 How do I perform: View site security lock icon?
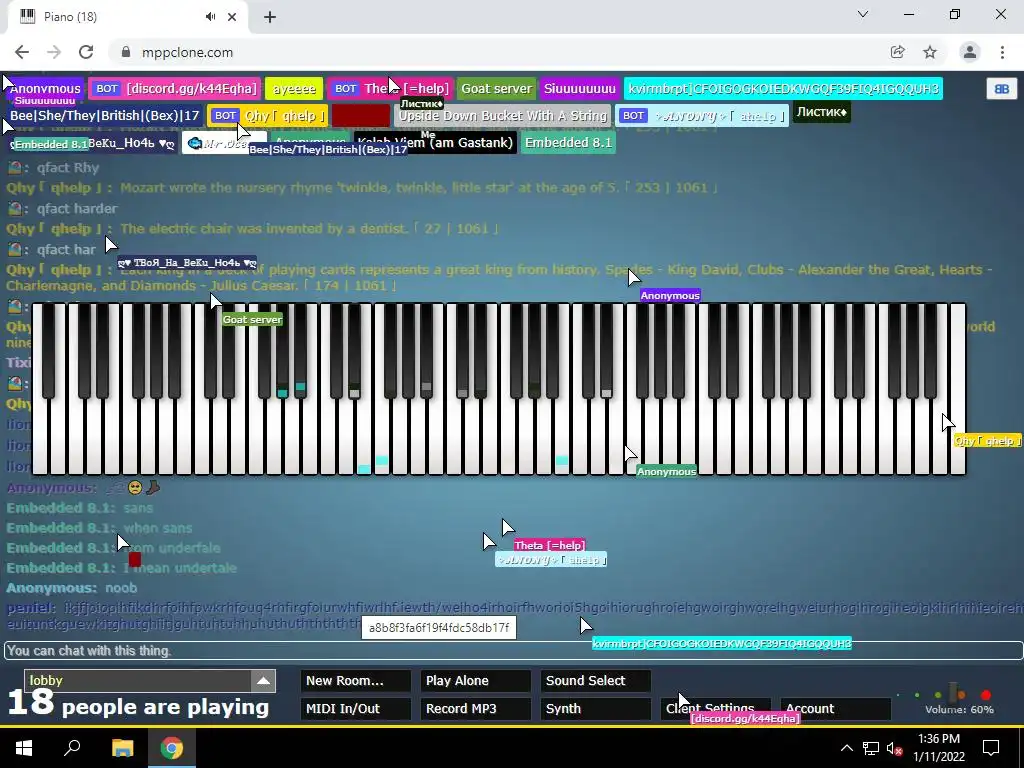126,52
